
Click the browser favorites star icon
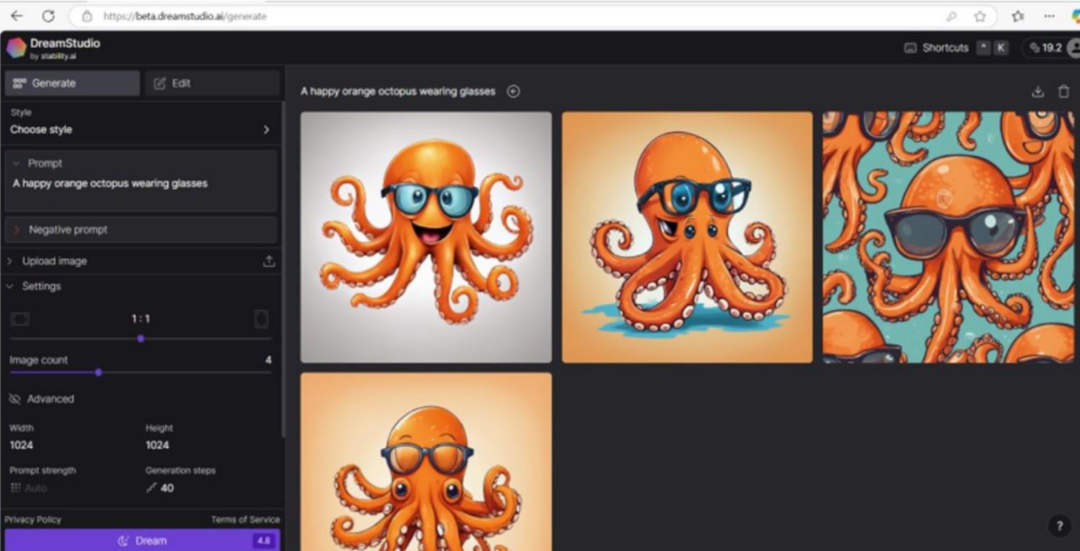(x=980, y=16)
